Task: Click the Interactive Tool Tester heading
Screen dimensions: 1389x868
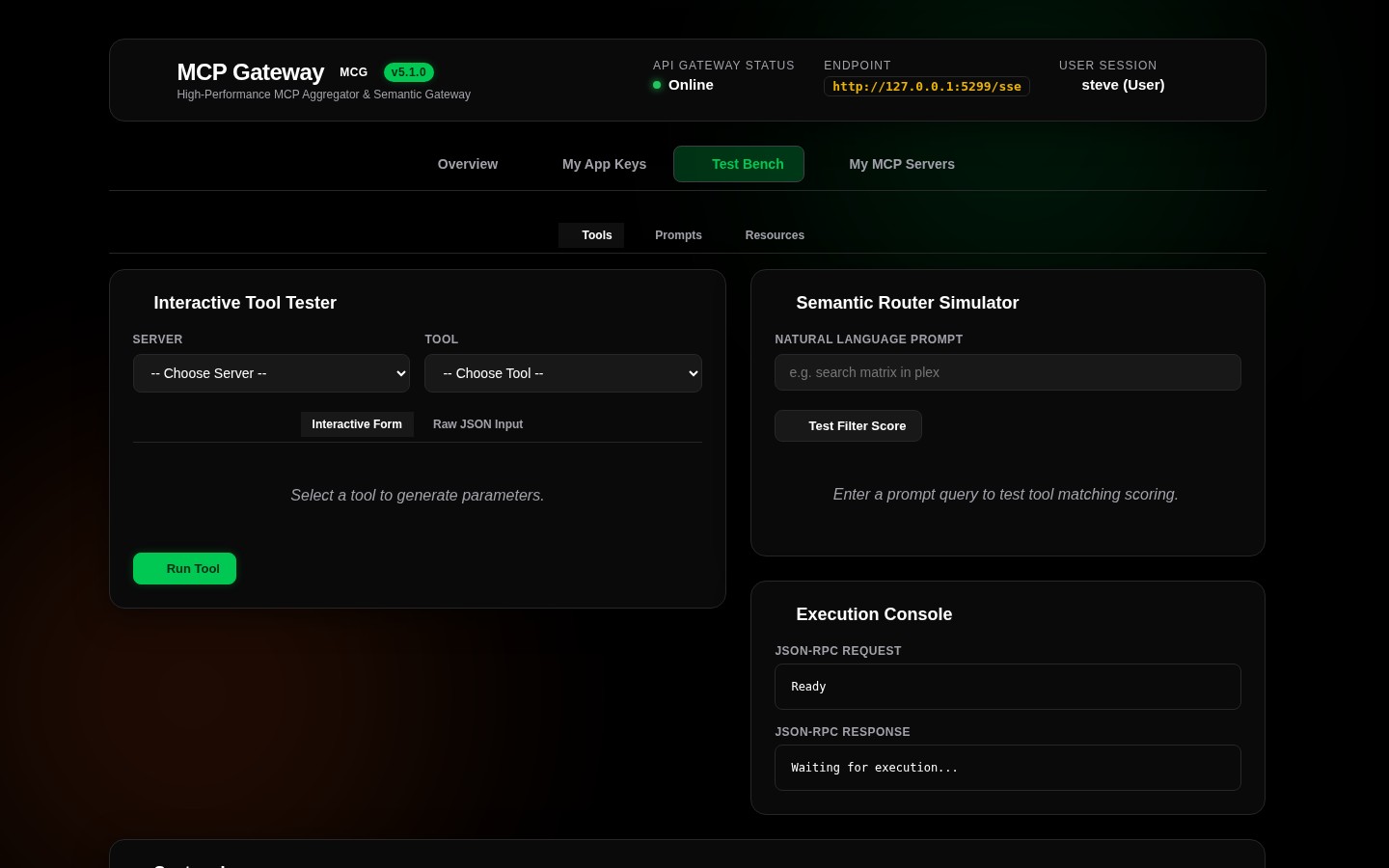Action: pos(245,303)
